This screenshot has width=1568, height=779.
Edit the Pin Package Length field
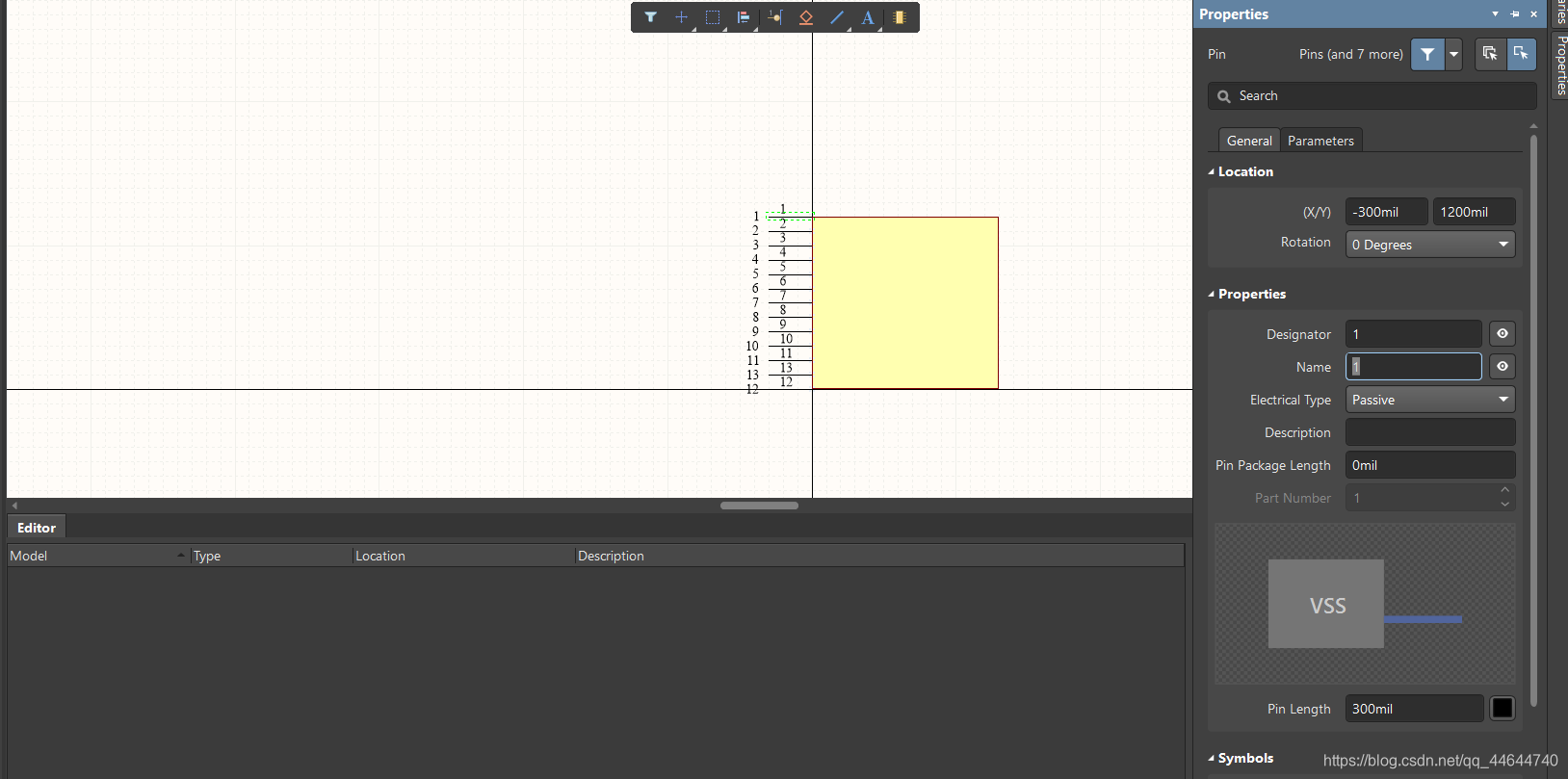pyautogui.click(x=1430, y=465)
